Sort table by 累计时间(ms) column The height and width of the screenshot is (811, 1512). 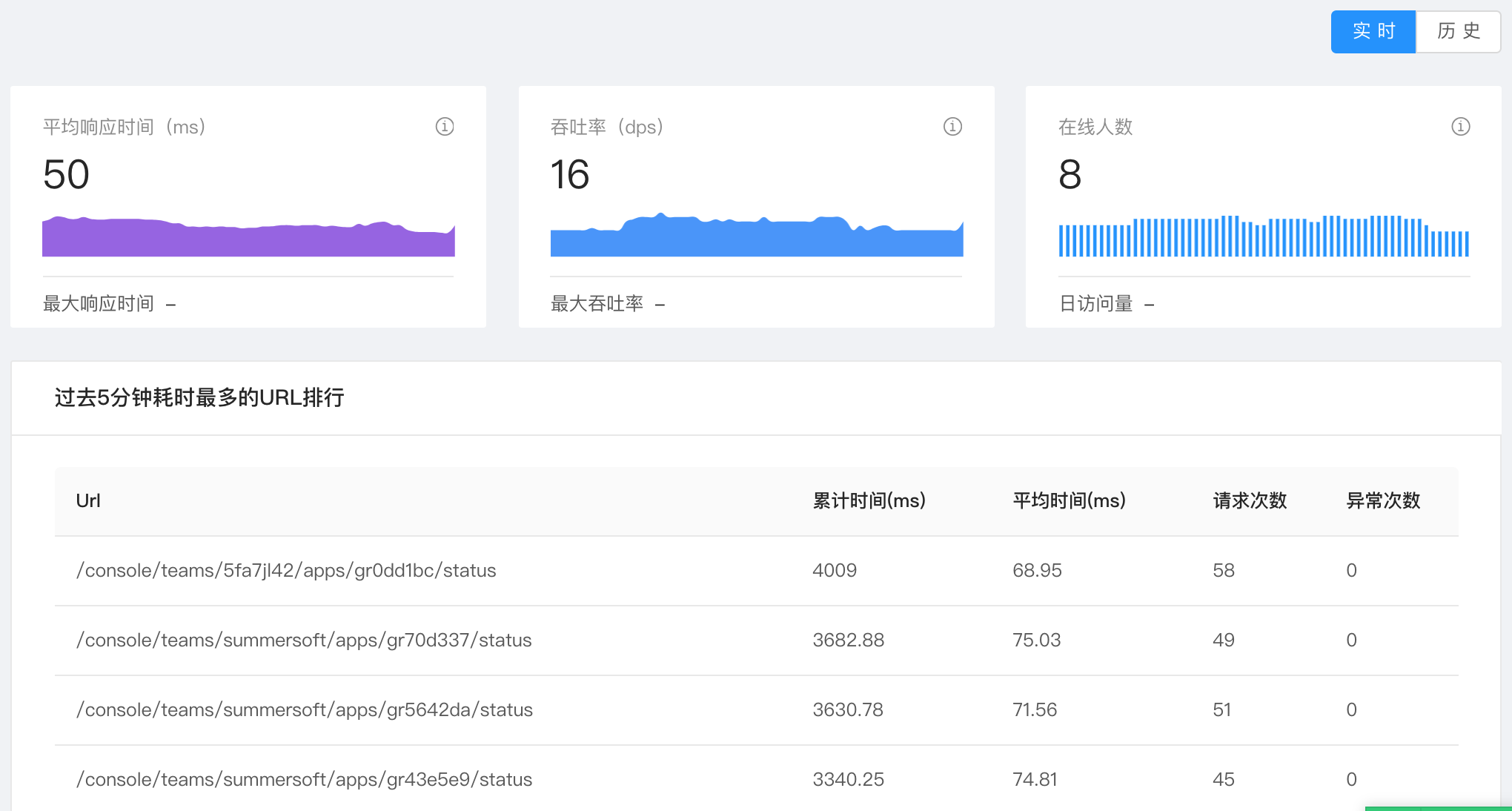coord(868,500)
